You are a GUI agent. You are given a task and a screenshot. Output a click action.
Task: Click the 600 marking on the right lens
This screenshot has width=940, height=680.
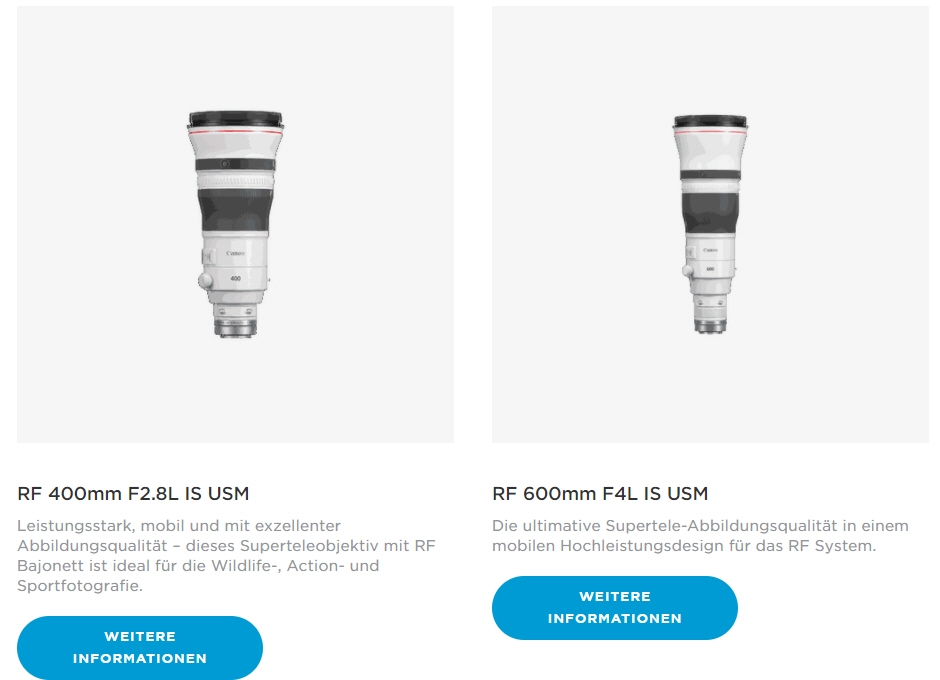click(710, 269)
